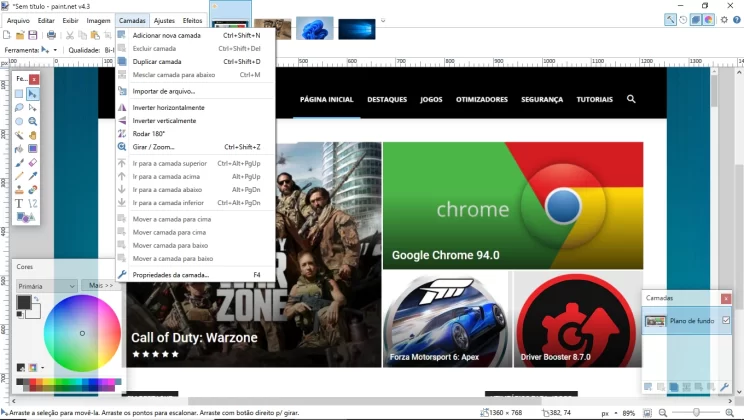Screen dimensions: 744x420
Task: Select the Line/Curve tool
Action: click(32, 204)
